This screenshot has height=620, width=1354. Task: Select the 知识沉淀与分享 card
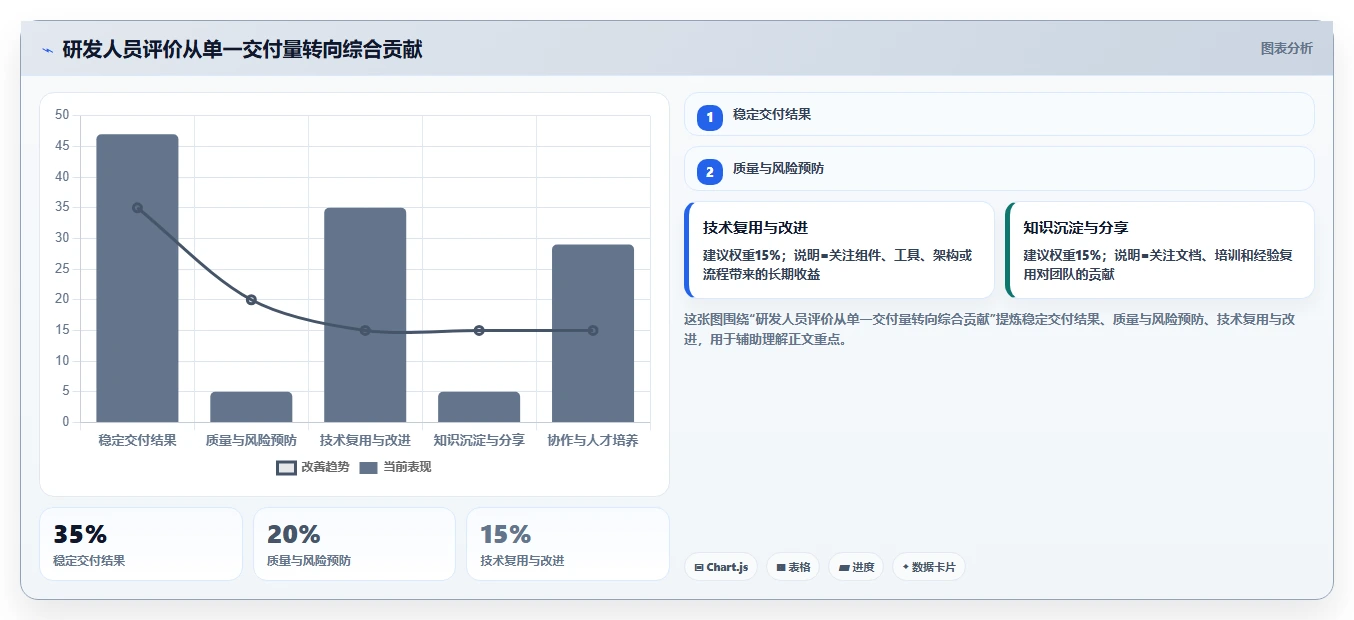click(1160, 250)
